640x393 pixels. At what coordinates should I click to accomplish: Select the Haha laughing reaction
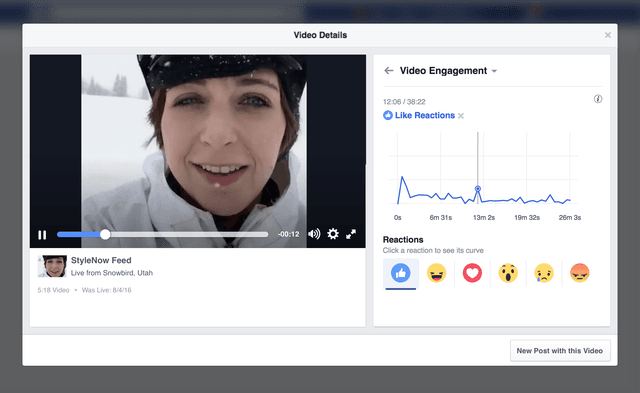(436, 273)
